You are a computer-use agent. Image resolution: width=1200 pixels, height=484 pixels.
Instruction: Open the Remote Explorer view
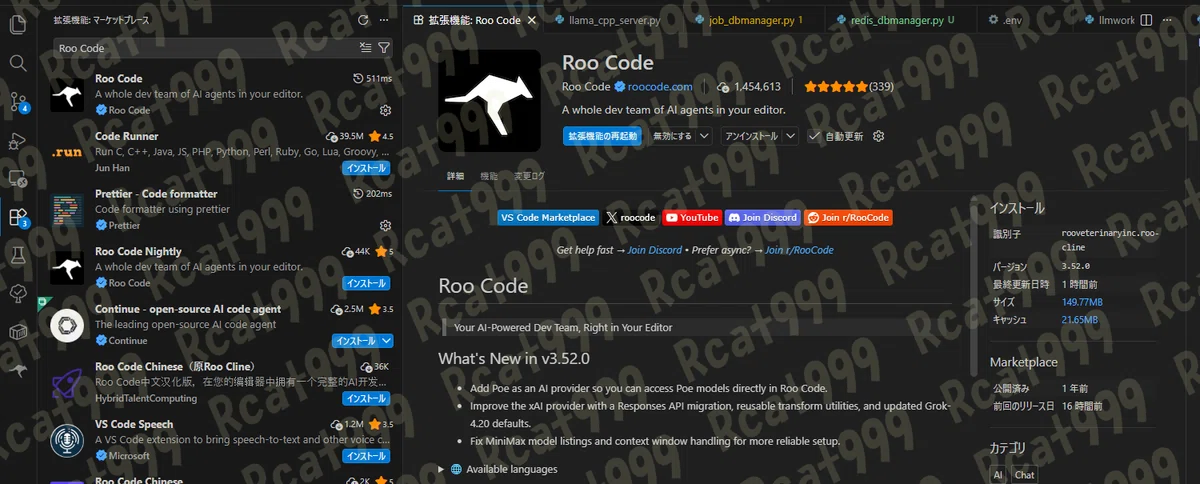[18, 178]
